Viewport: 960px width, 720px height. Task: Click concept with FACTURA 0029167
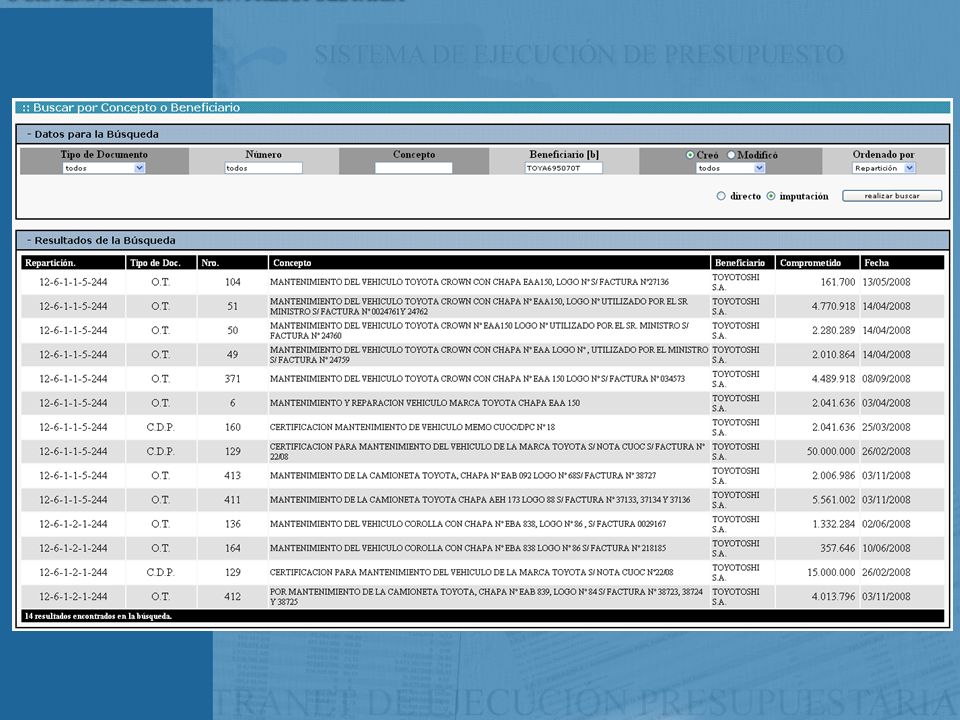[x=468, y=524]
